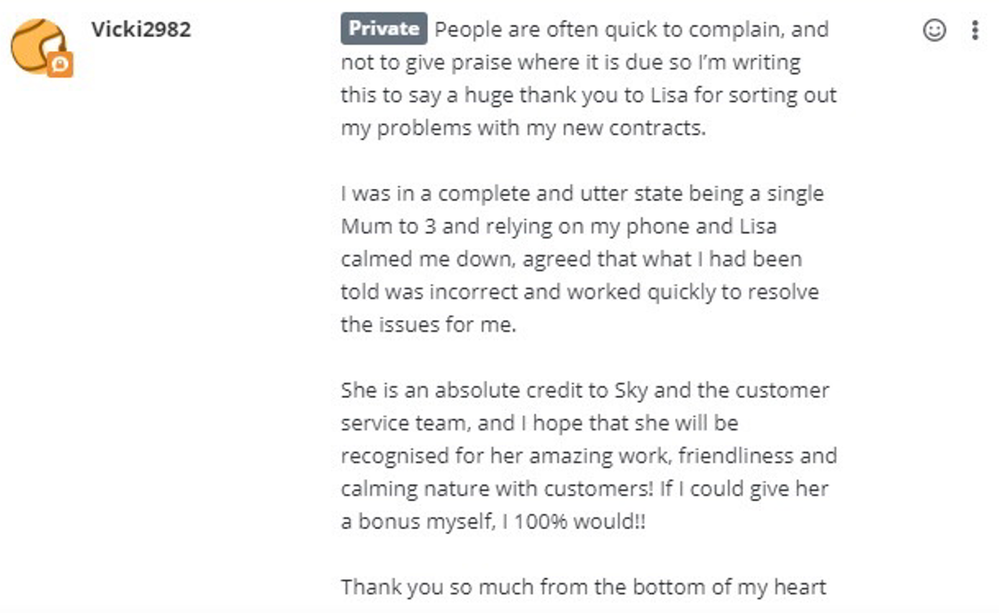Click the line "a bonus myself, I 100% would!!"
999x613 pixels.
493,521
